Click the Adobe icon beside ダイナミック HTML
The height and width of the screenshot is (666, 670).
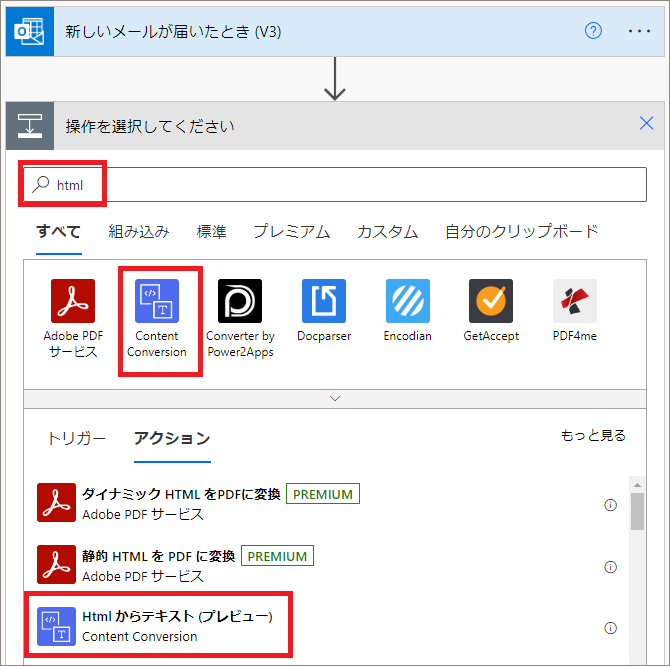[x=56, y=502]
